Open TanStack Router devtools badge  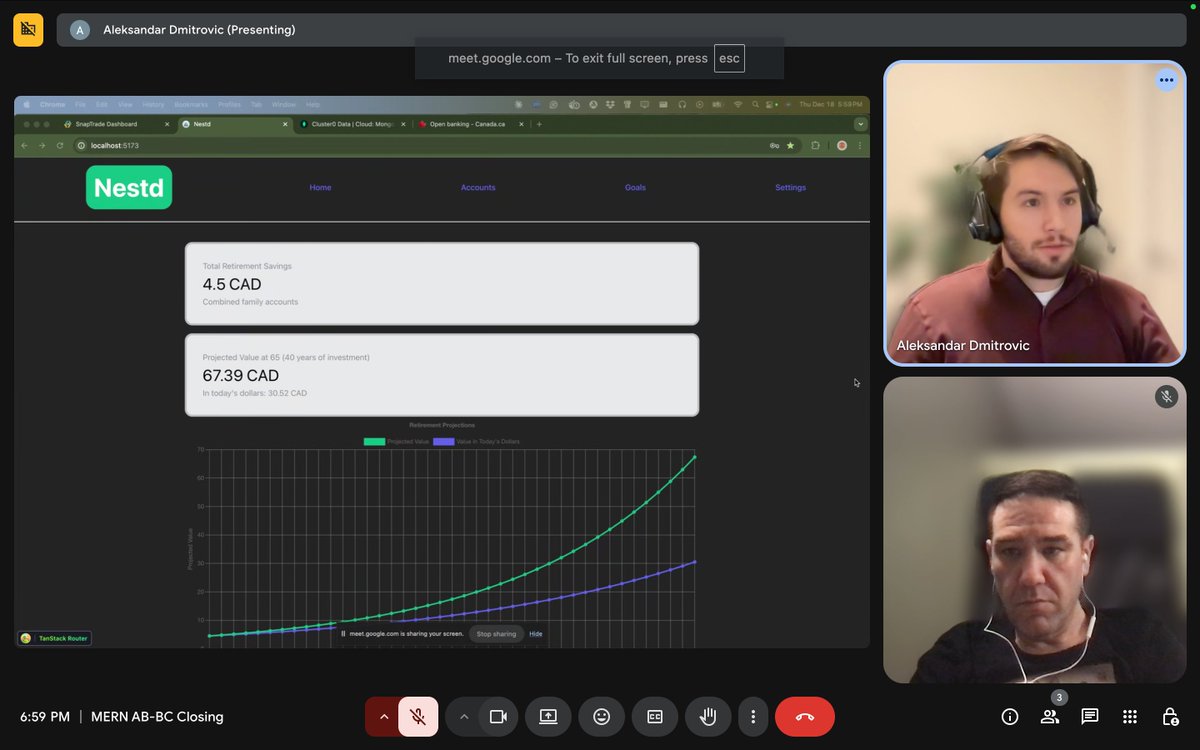[55, 638]
